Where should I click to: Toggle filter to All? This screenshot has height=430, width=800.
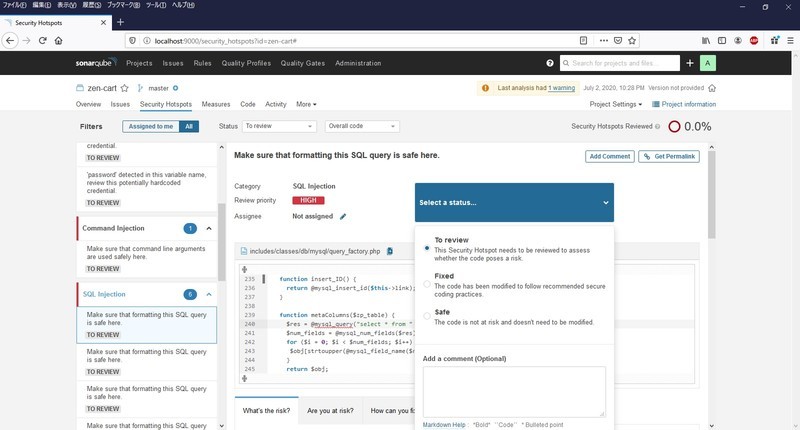[189, 127]
